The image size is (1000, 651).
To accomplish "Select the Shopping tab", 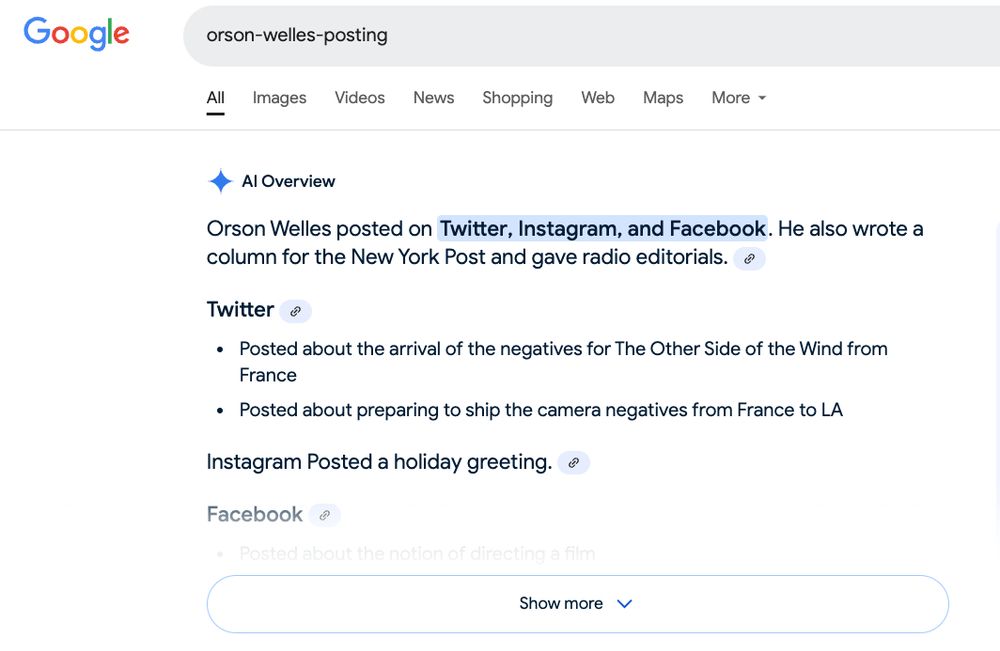I will pyautogui.click(x=517, y=98).
